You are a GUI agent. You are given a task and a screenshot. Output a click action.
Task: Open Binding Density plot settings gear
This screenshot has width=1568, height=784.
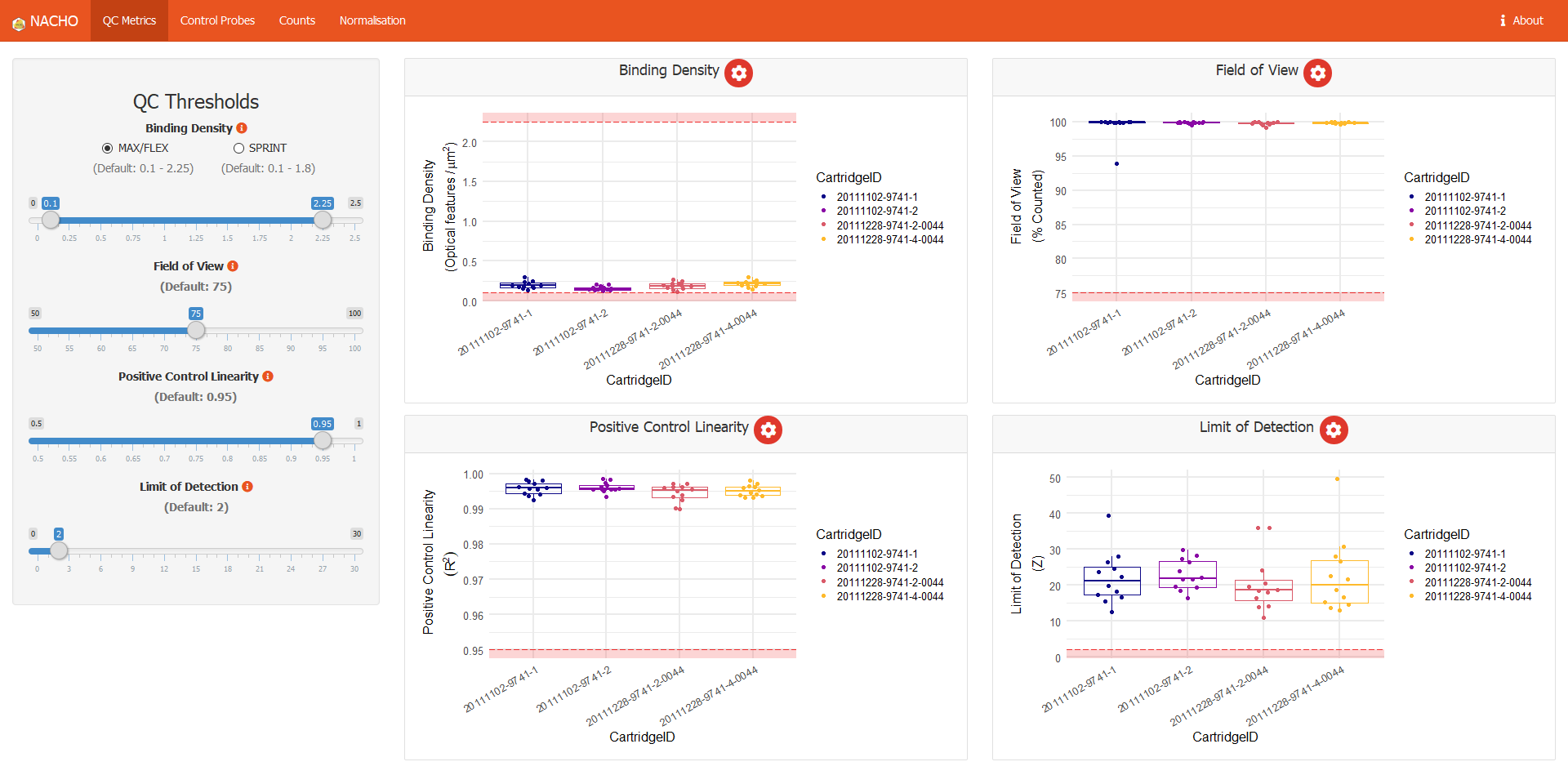[738, 73]
